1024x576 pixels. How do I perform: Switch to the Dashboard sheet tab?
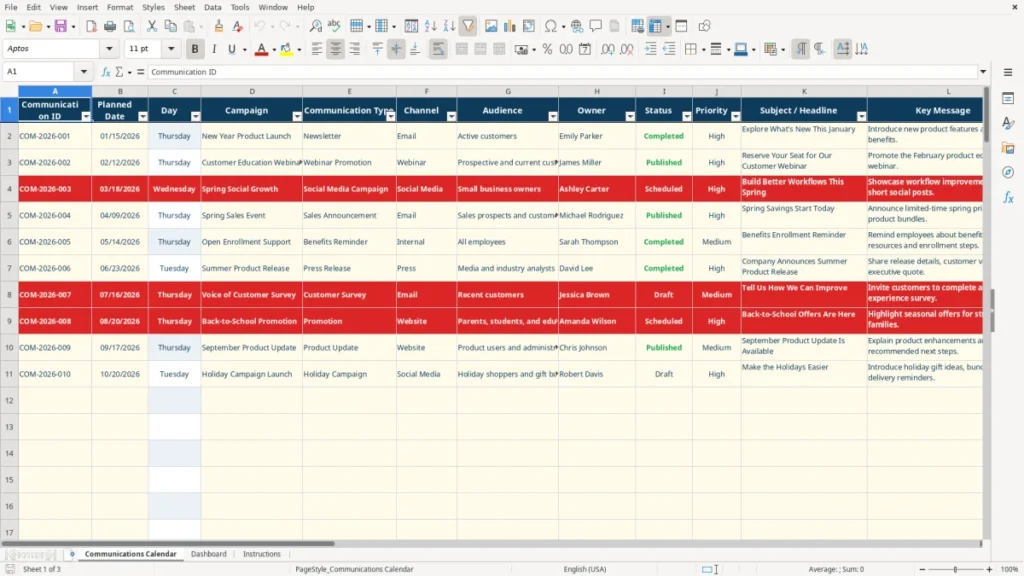point(208,554)
